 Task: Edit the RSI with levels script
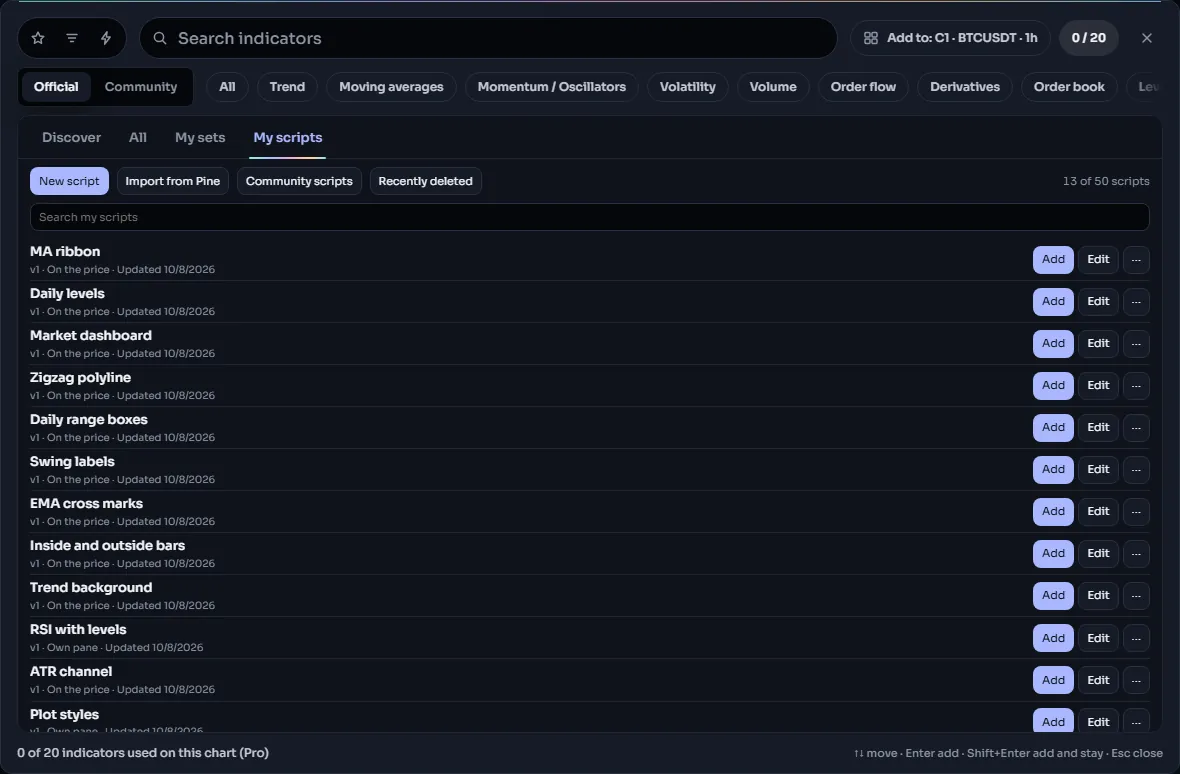[x=1098, y=639]
